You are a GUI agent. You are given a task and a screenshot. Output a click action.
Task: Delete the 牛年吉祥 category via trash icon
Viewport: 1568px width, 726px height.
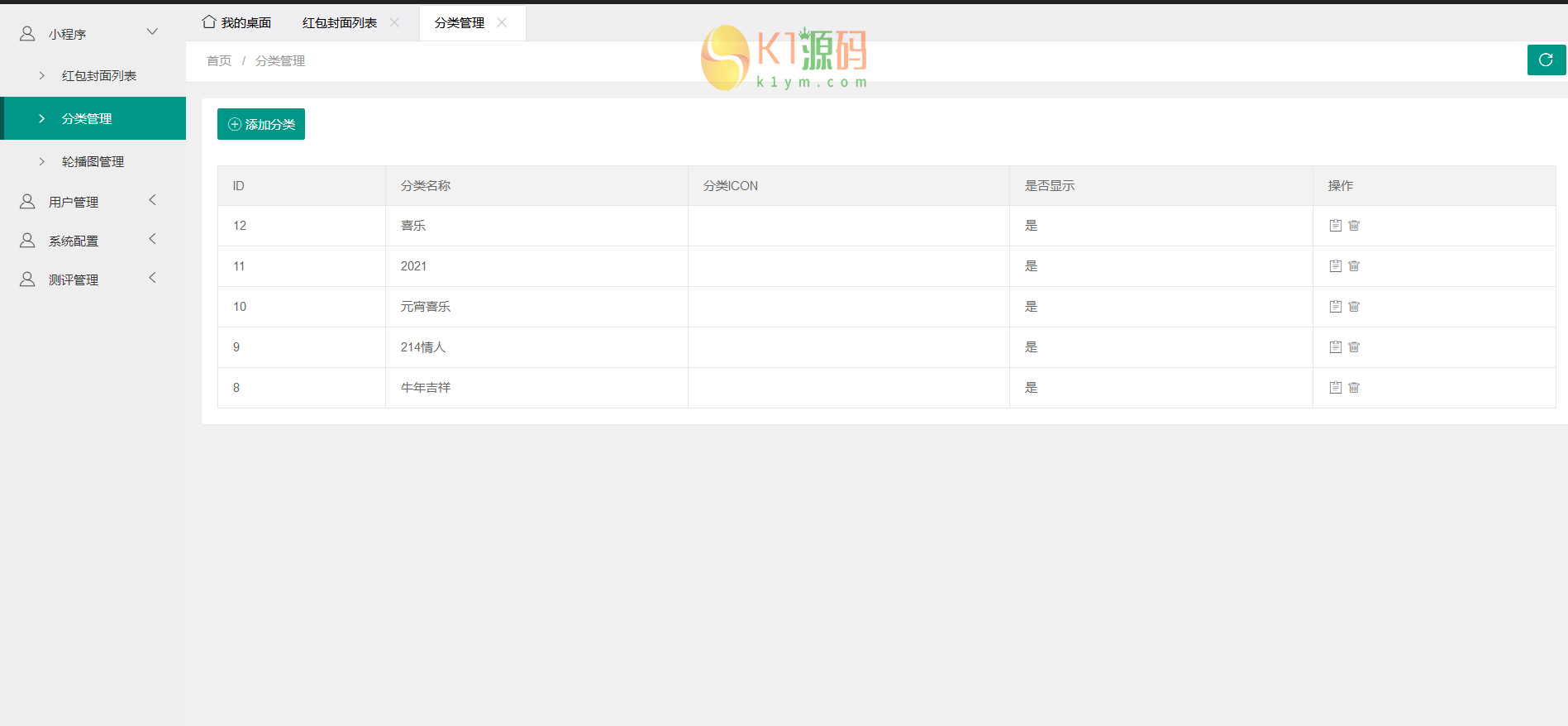(x=1354, y=388)
